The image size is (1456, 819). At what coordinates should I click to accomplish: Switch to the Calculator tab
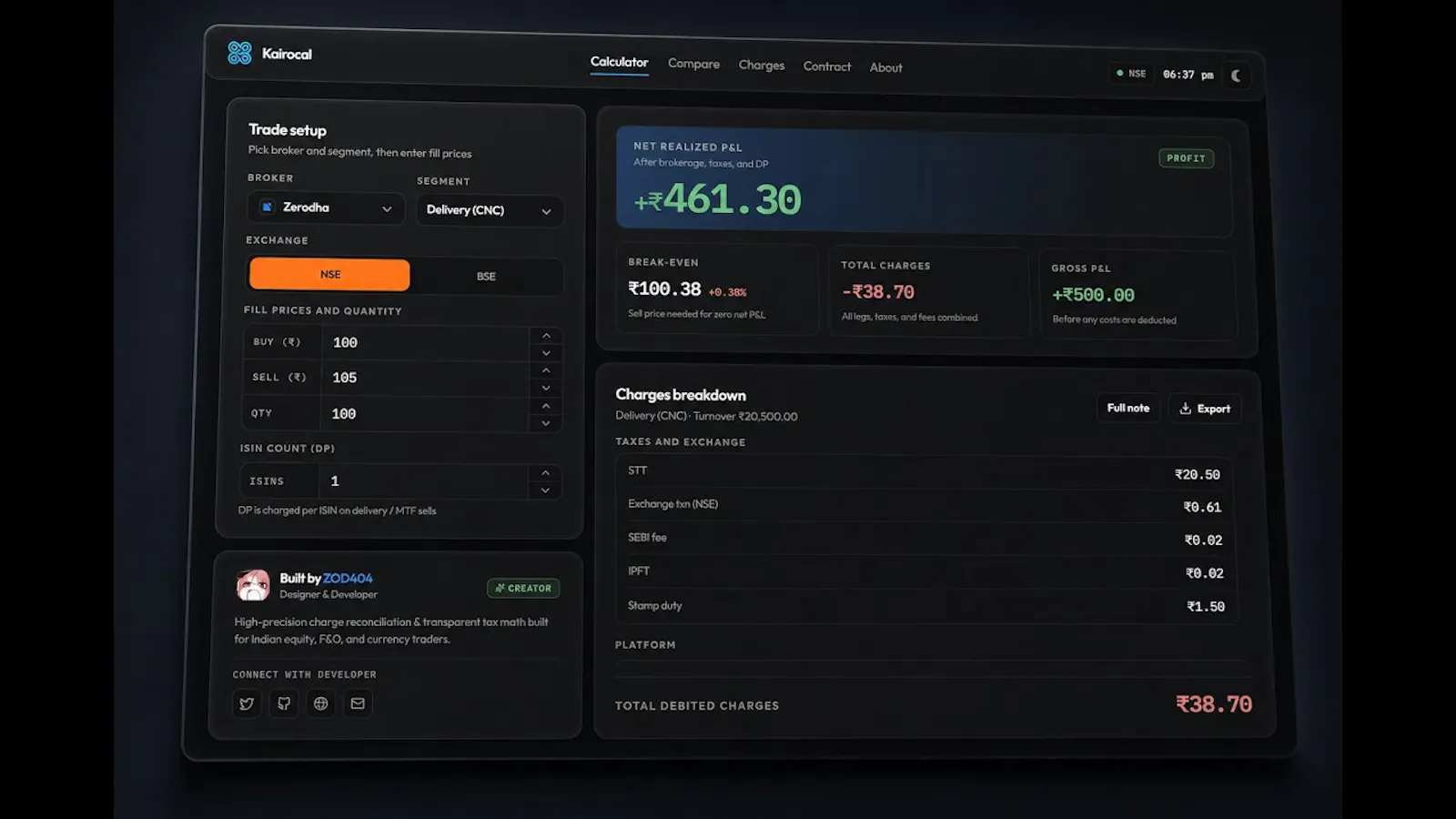point(619,62)
